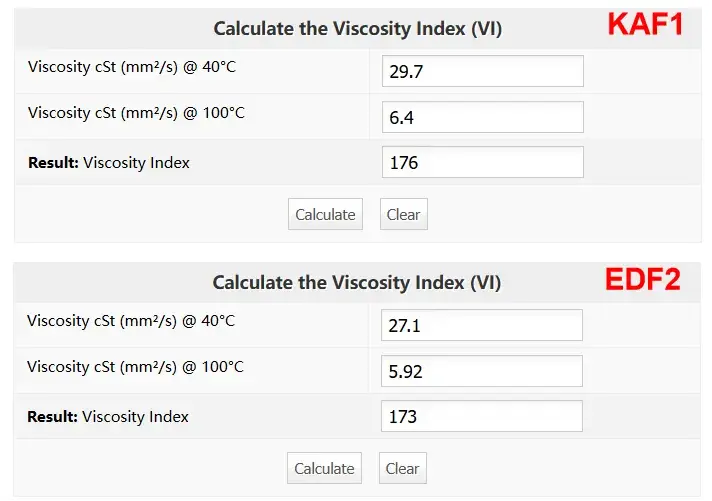The image size is (712, 501).
Task: Click the 40°C viscosity label in KAF1 calculator
Action: click(132, 67)
